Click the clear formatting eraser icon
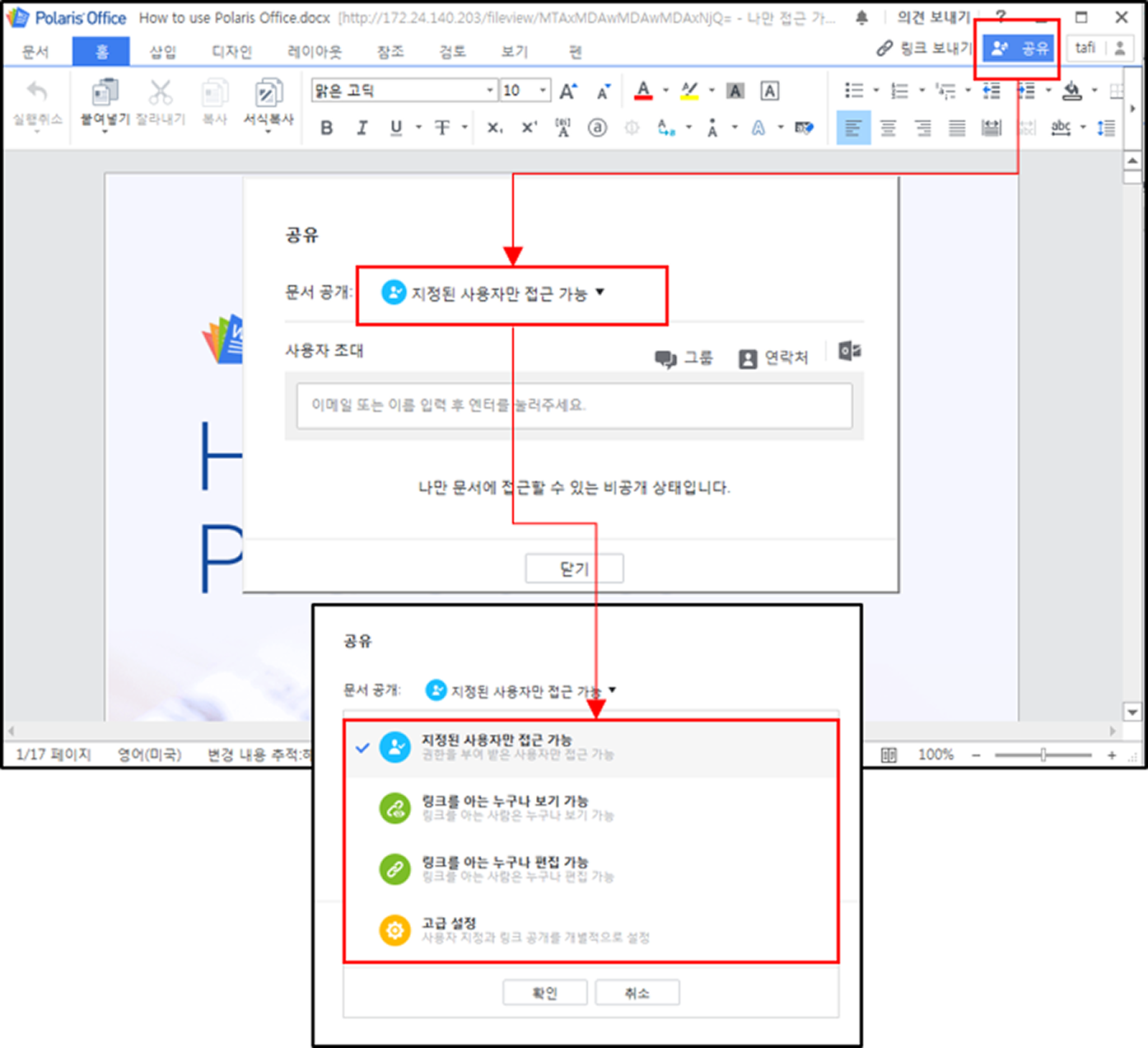The image size is (1148, 1048). [x=804, y=128]
